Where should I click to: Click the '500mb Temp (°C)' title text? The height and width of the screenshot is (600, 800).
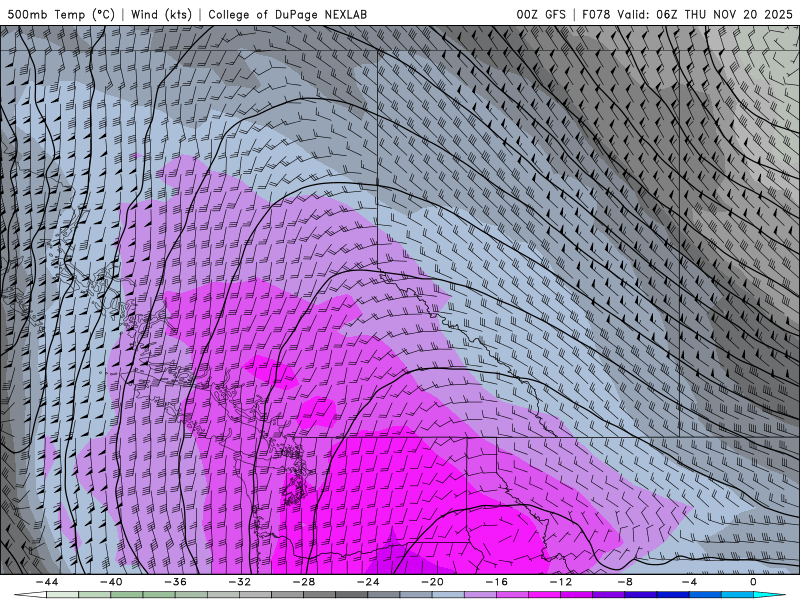click(x=61, y=14)
